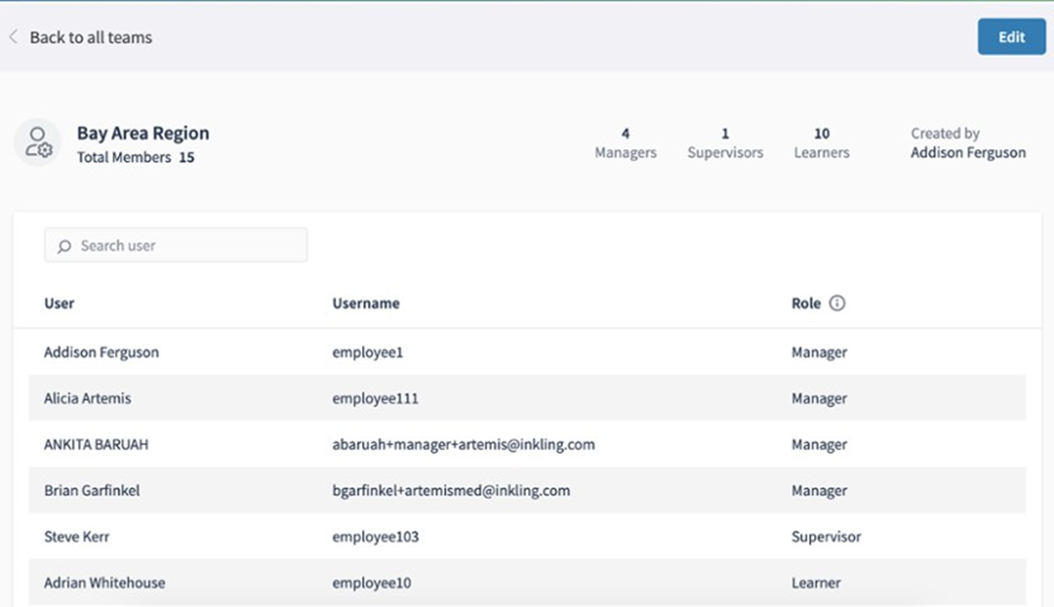
Task: Click the Username column header
Action: coord(366,303)
